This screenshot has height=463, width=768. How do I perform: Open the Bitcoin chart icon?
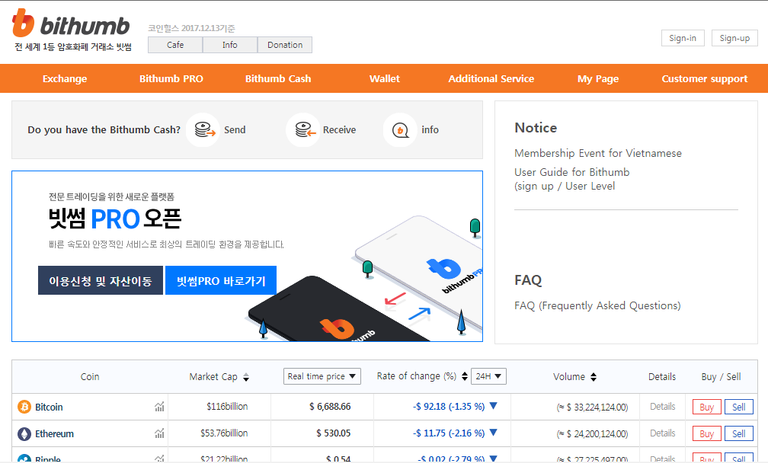coord(159,407)
